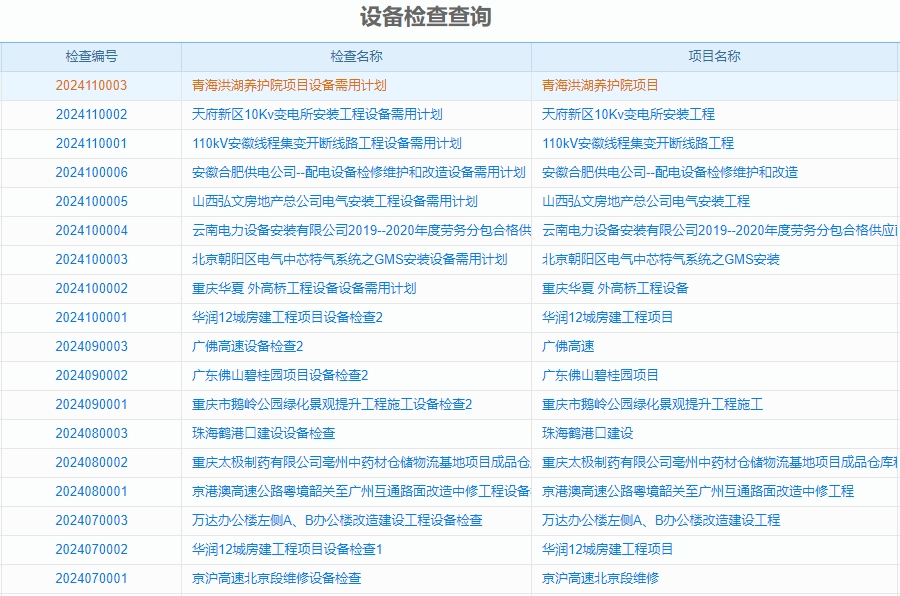Viewport: 900px width, 596px height.
Task: Select 项目名称 column header
Action: click(716, 56)
